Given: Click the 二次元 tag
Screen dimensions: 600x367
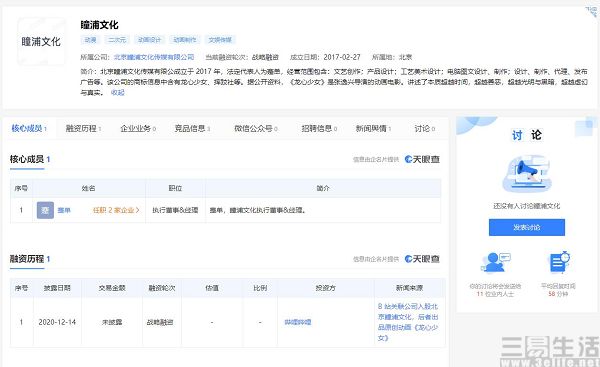Looking at the screenshot, I should click(x=117, y=40).
